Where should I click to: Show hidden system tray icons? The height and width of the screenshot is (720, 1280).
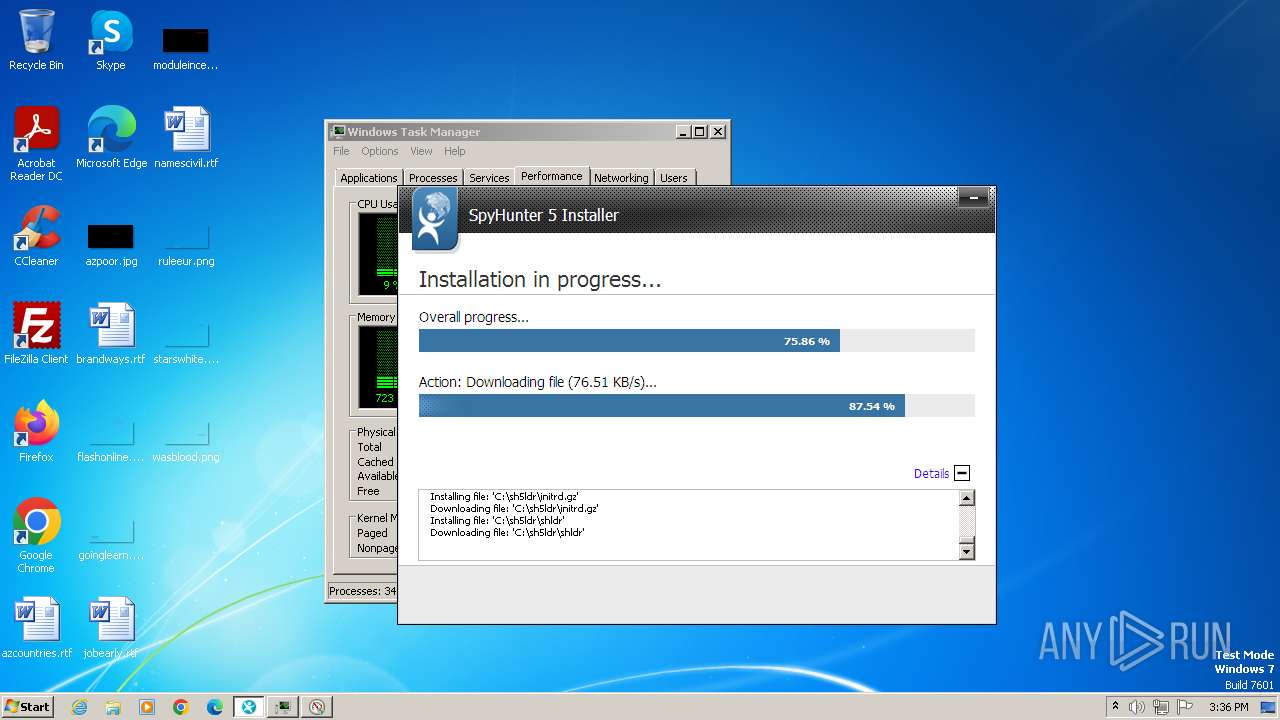1115,707
